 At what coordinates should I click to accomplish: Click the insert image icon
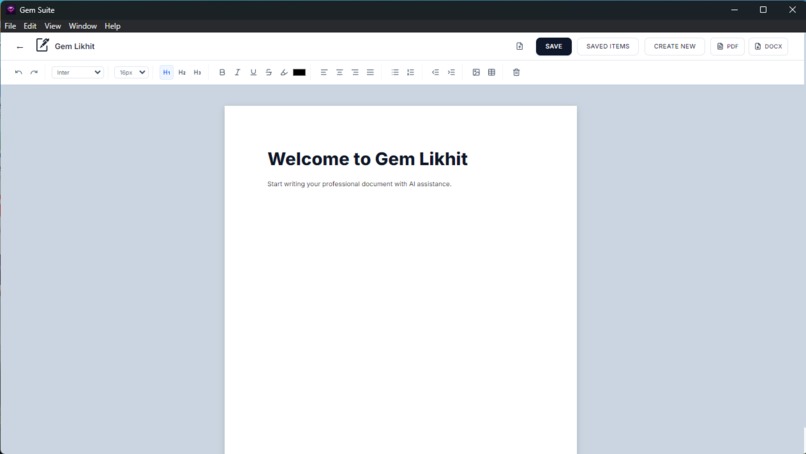(476, 72)
